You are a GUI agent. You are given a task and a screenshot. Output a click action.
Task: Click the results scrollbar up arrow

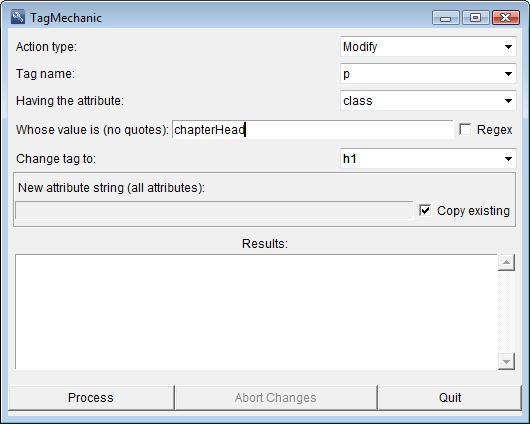pyautogui.click(x=506, y=262)
